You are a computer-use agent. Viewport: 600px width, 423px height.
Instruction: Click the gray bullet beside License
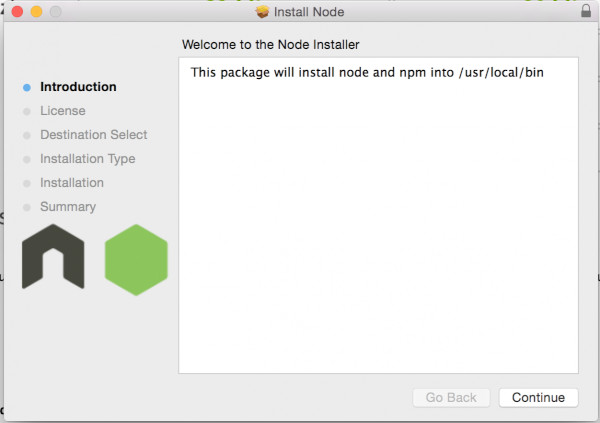click(27, 111)
